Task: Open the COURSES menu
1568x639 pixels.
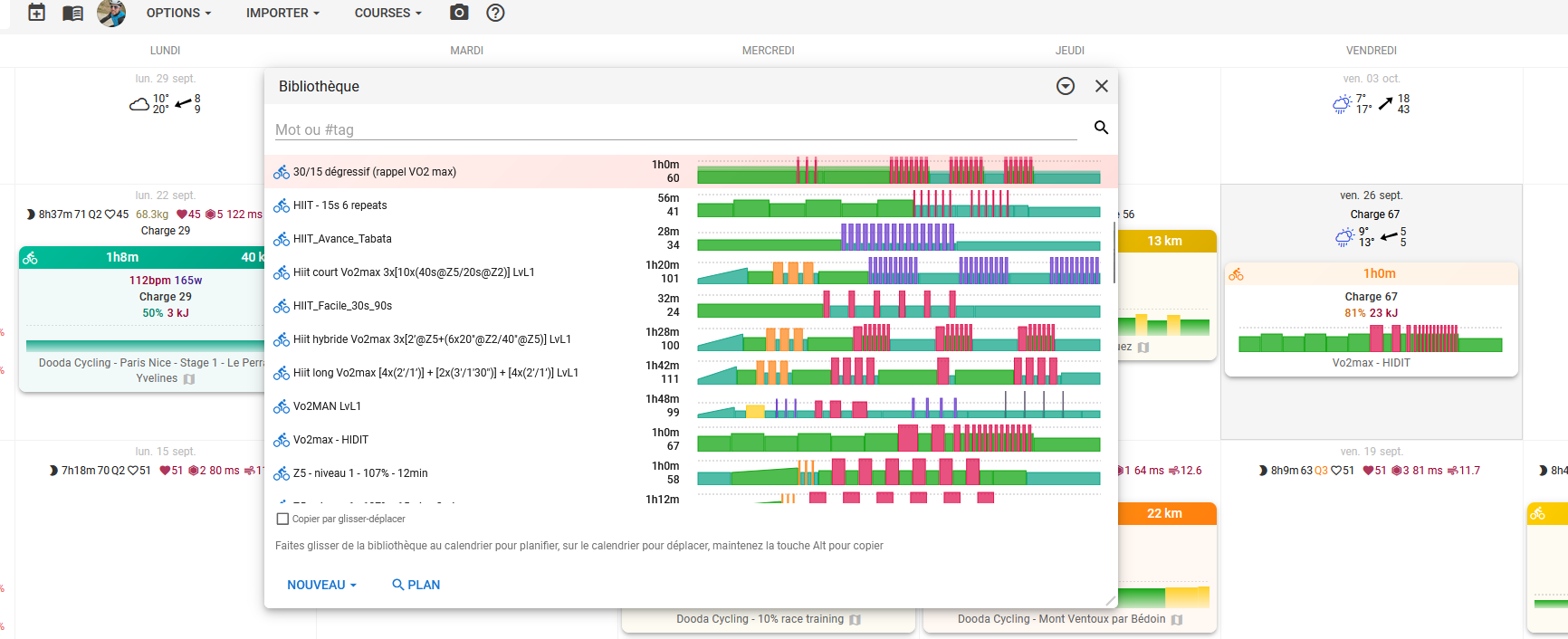Action: coord(387,13)
